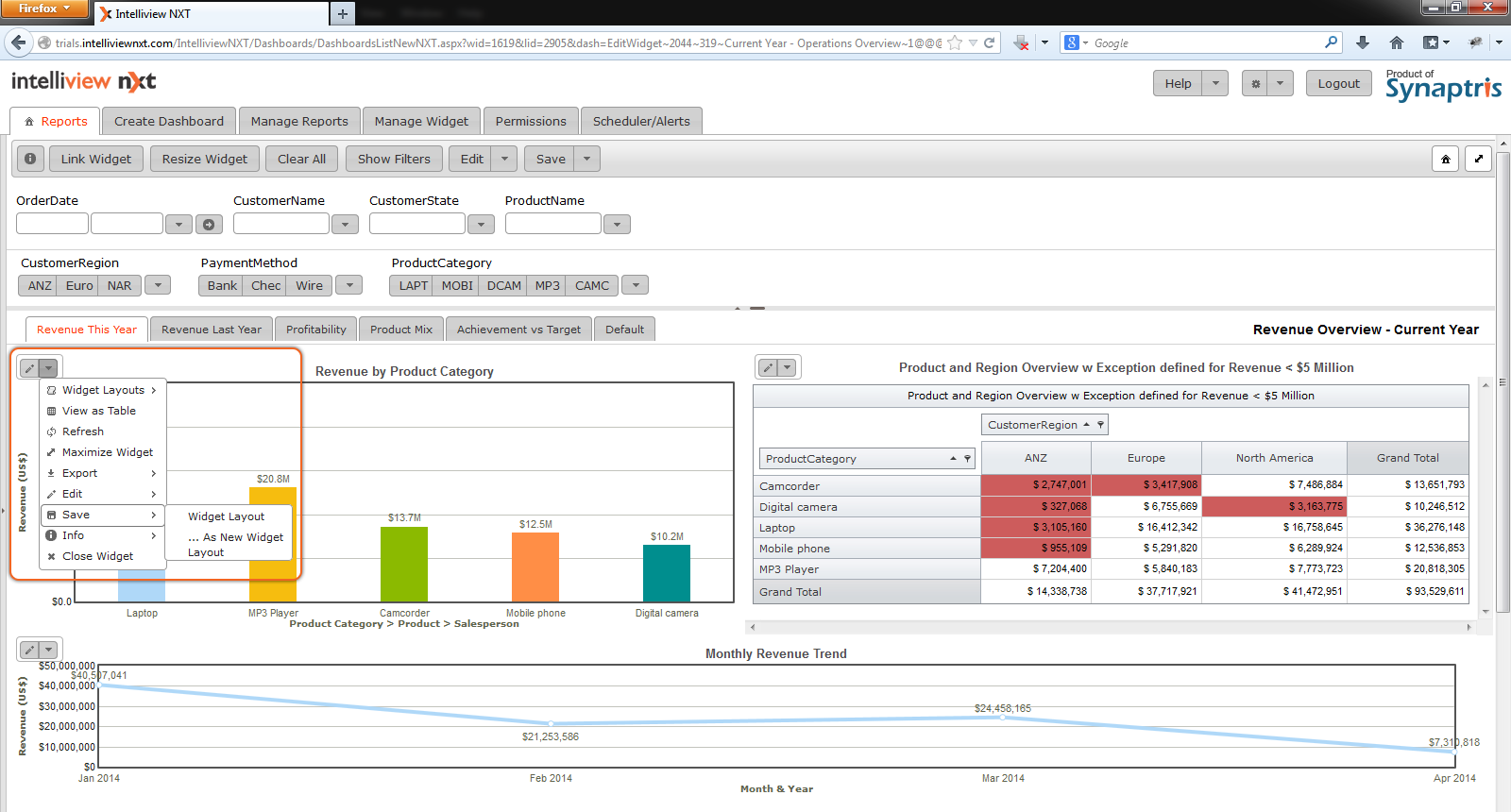Image resolution: width=1511 pixels, height=812 pixels.
Task: Click the settings gear icon near Help
Action: 1255,84
